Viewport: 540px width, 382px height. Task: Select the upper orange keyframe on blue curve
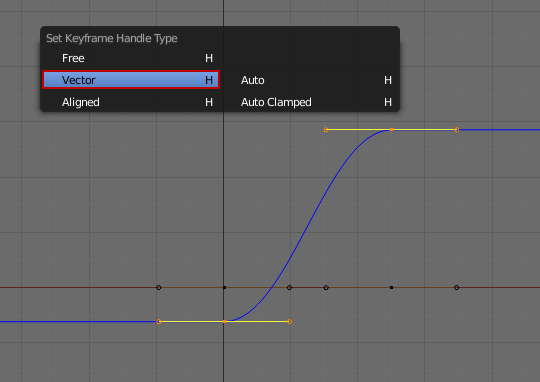tap(391, 130)
